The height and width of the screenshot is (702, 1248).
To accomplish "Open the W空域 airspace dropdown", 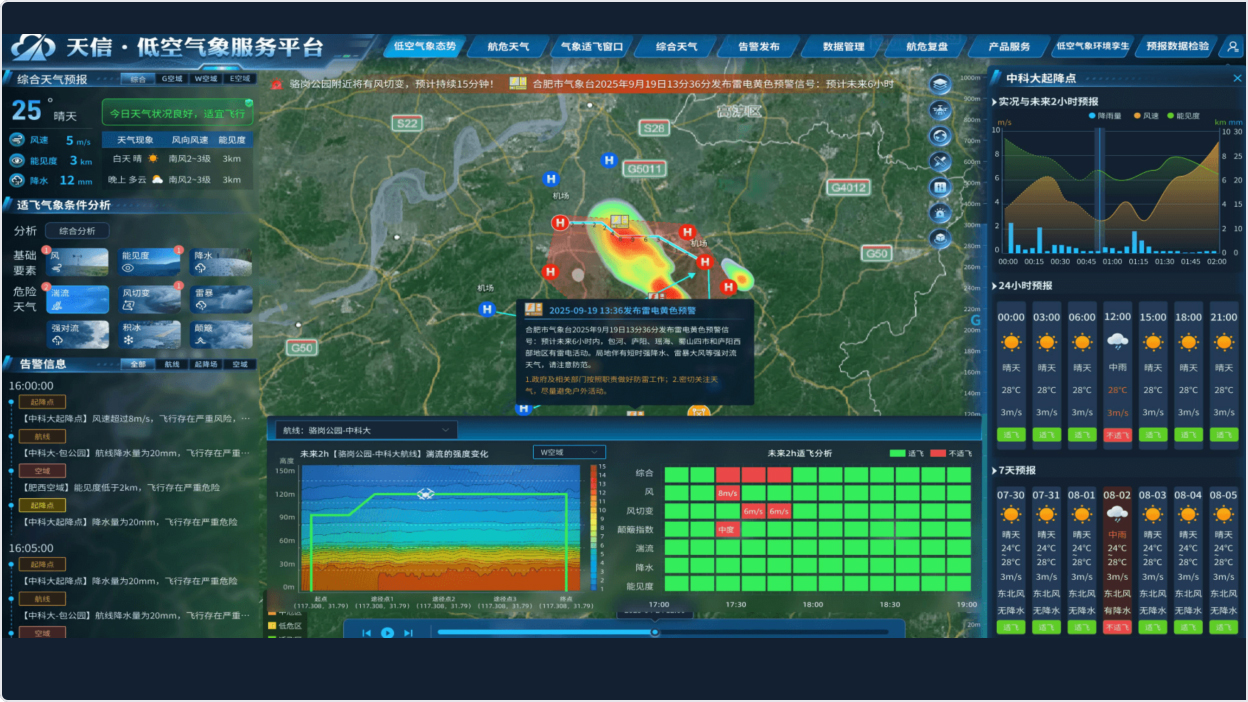I will click(568, 452).
